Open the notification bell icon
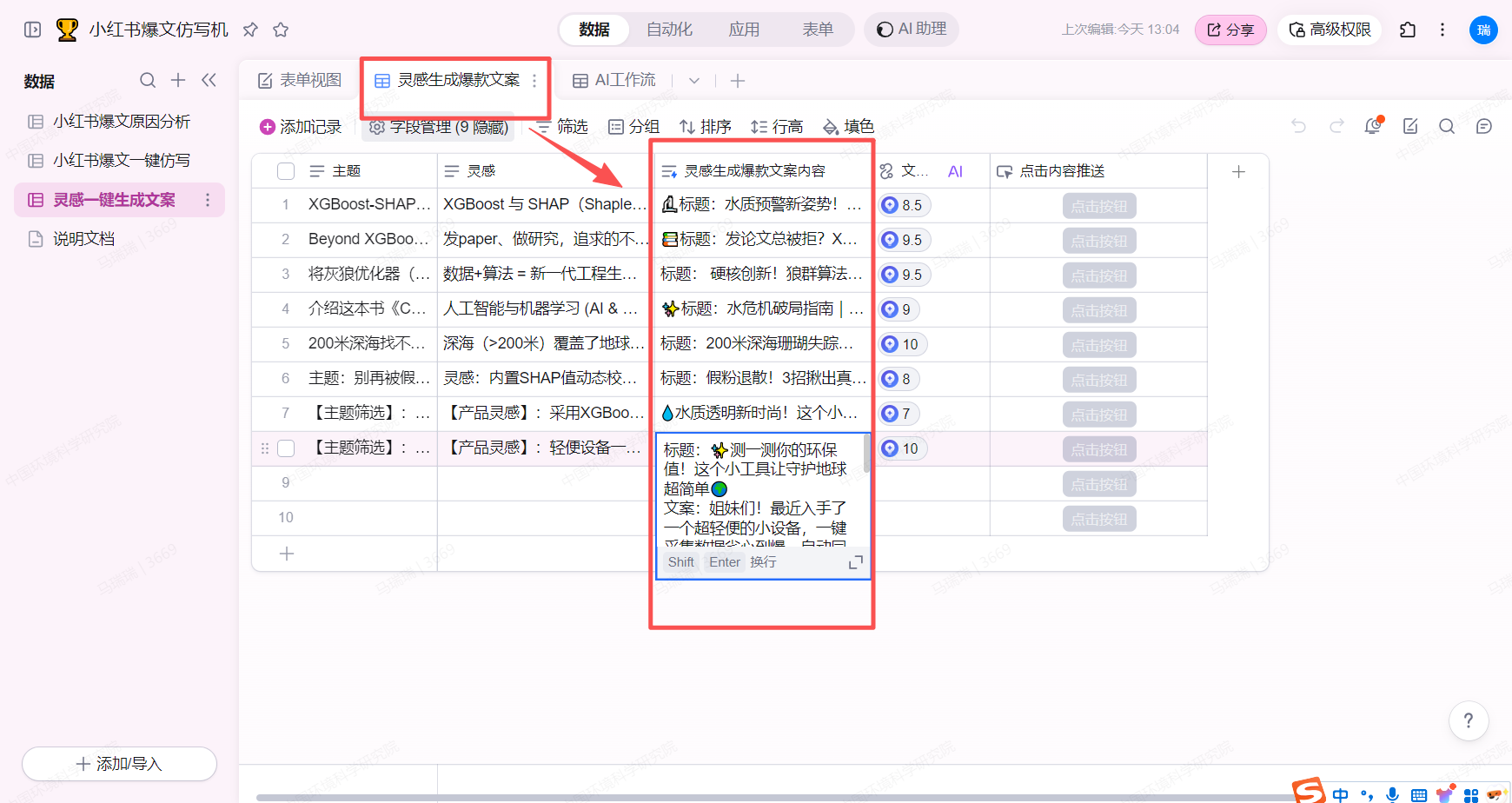This screenshot has height=803, width=1512. pos(1373,127)
